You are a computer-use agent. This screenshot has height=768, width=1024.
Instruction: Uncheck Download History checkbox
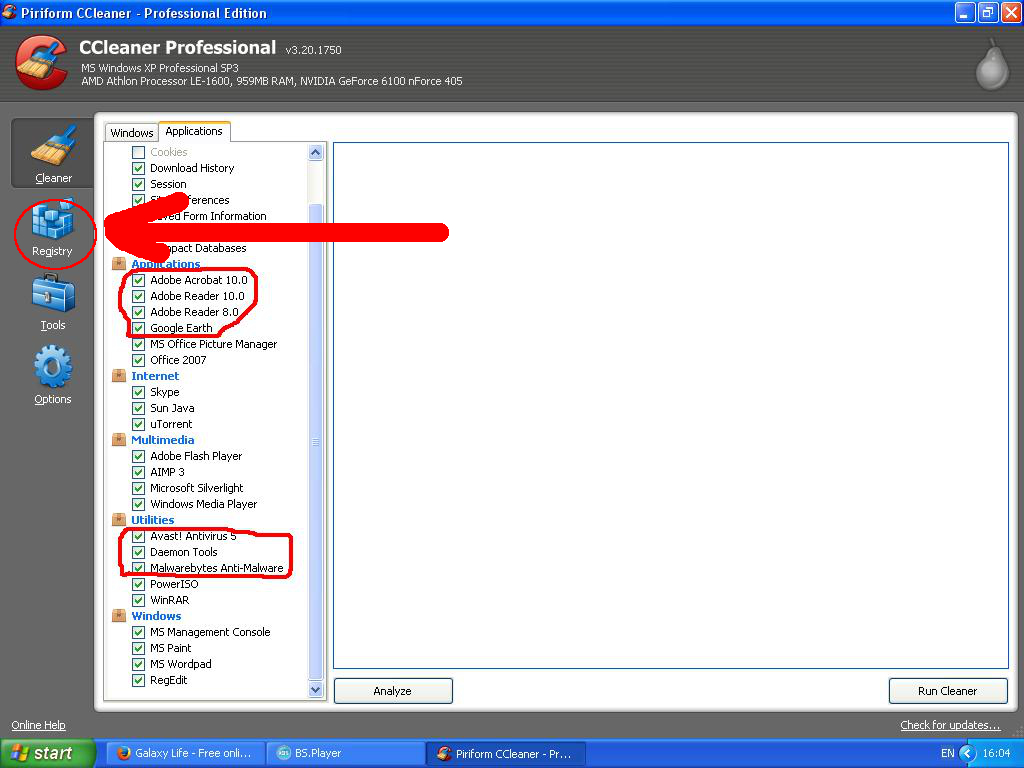138,168
